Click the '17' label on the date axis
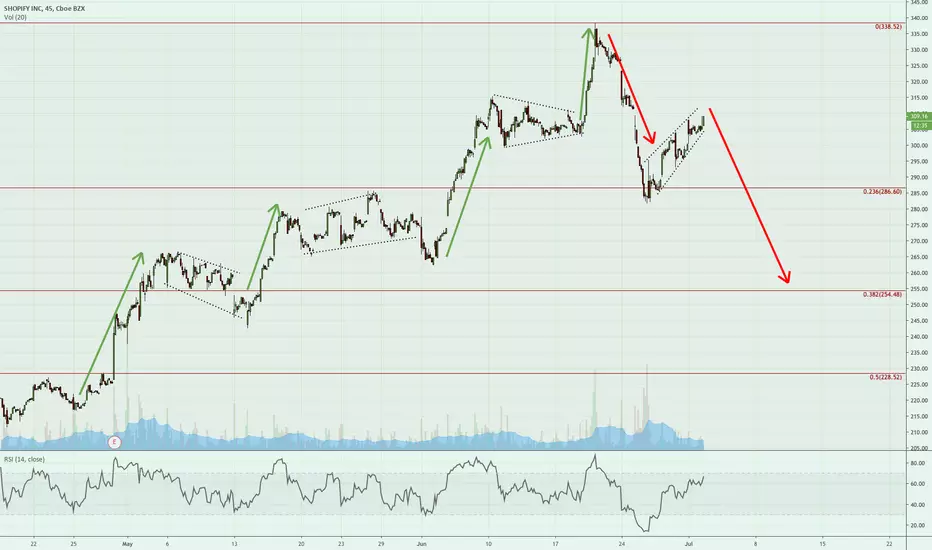The width and height of the screenshot is (932, 550). point(555,543)
